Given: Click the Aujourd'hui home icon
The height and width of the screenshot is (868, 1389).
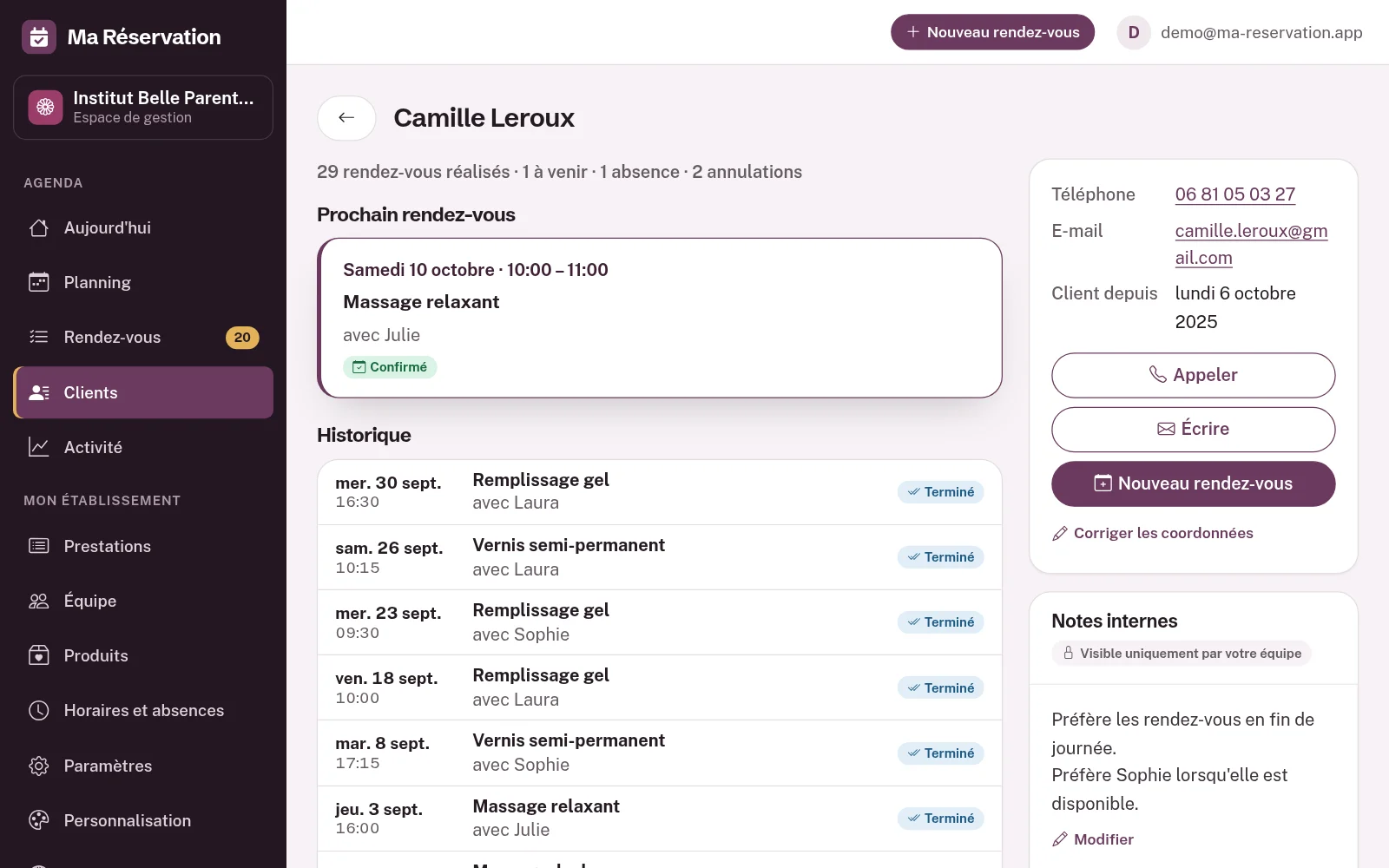Looking at the screenshot, I should [x=39, y=227].
